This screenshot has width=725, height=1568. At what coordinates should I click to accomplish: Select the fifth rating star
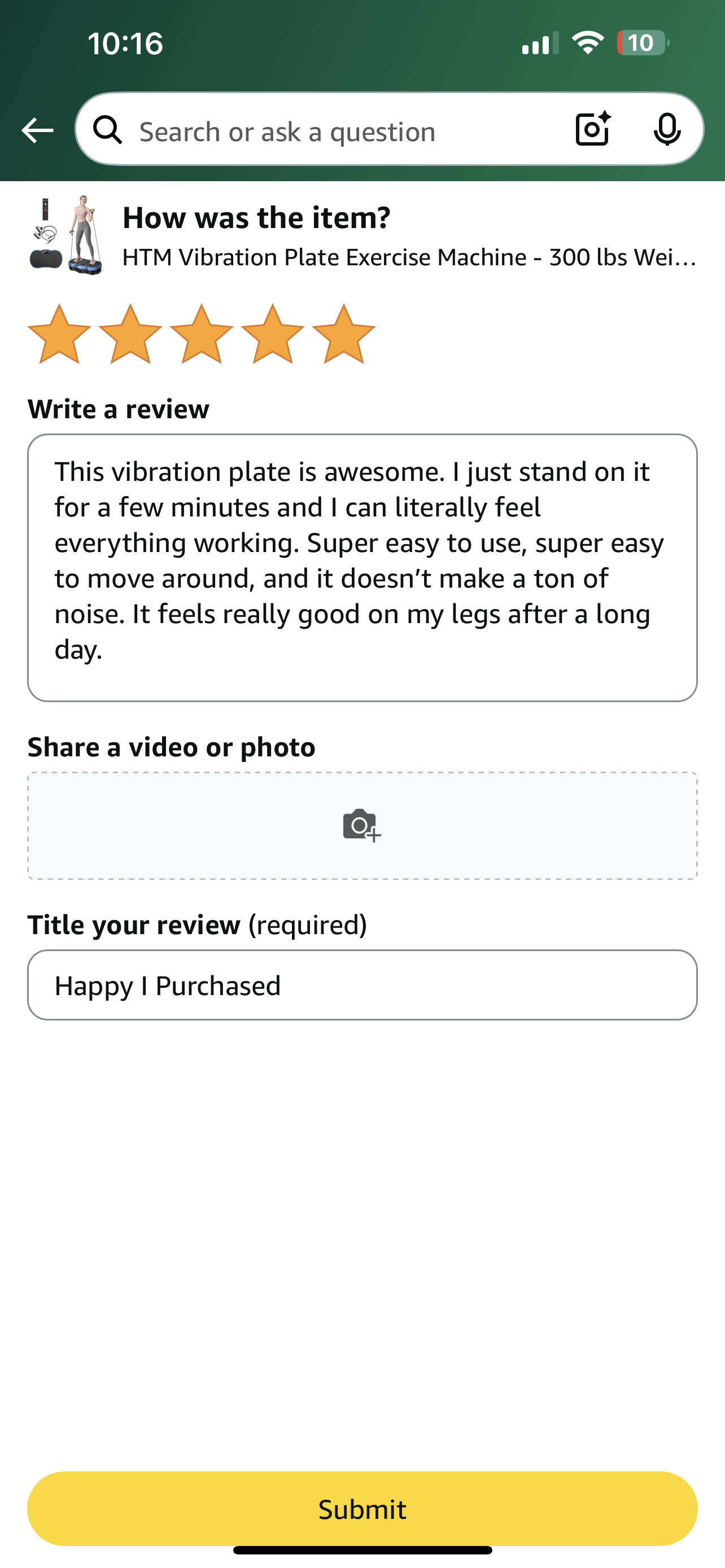point(344,334)
